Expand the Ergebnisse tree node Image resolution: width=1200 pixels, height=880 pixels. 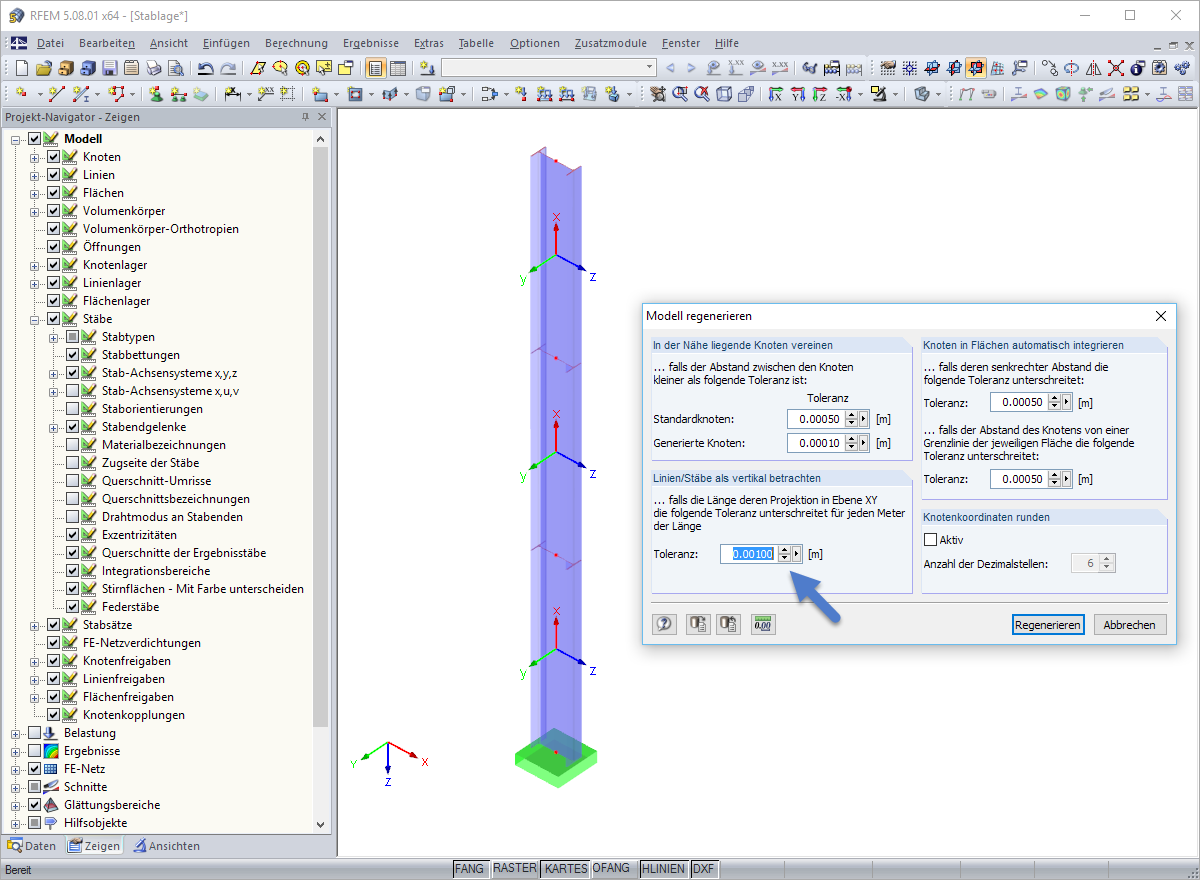point(16,751)
